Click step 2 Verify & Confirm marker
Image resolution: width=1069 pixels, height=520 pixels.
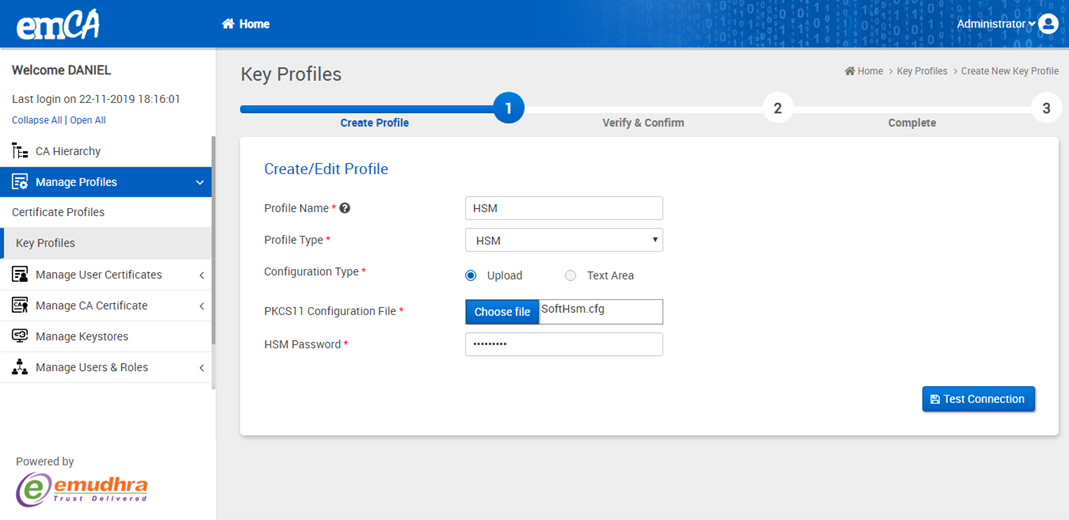[777, 109]
